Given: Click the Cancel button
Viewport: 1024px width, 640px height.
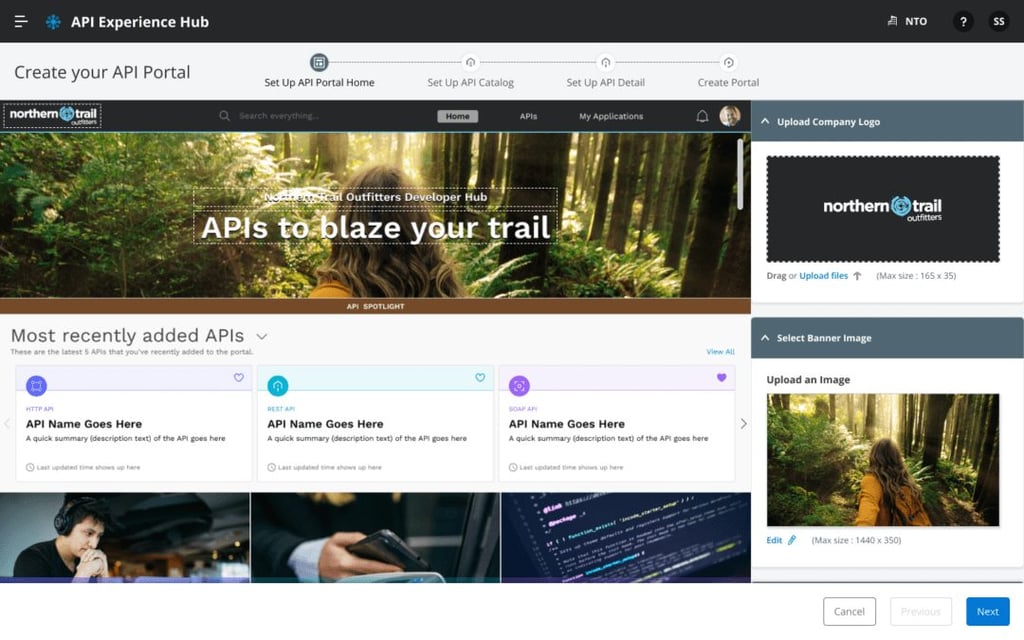Looking at the screenshot, I should point(849,611).
